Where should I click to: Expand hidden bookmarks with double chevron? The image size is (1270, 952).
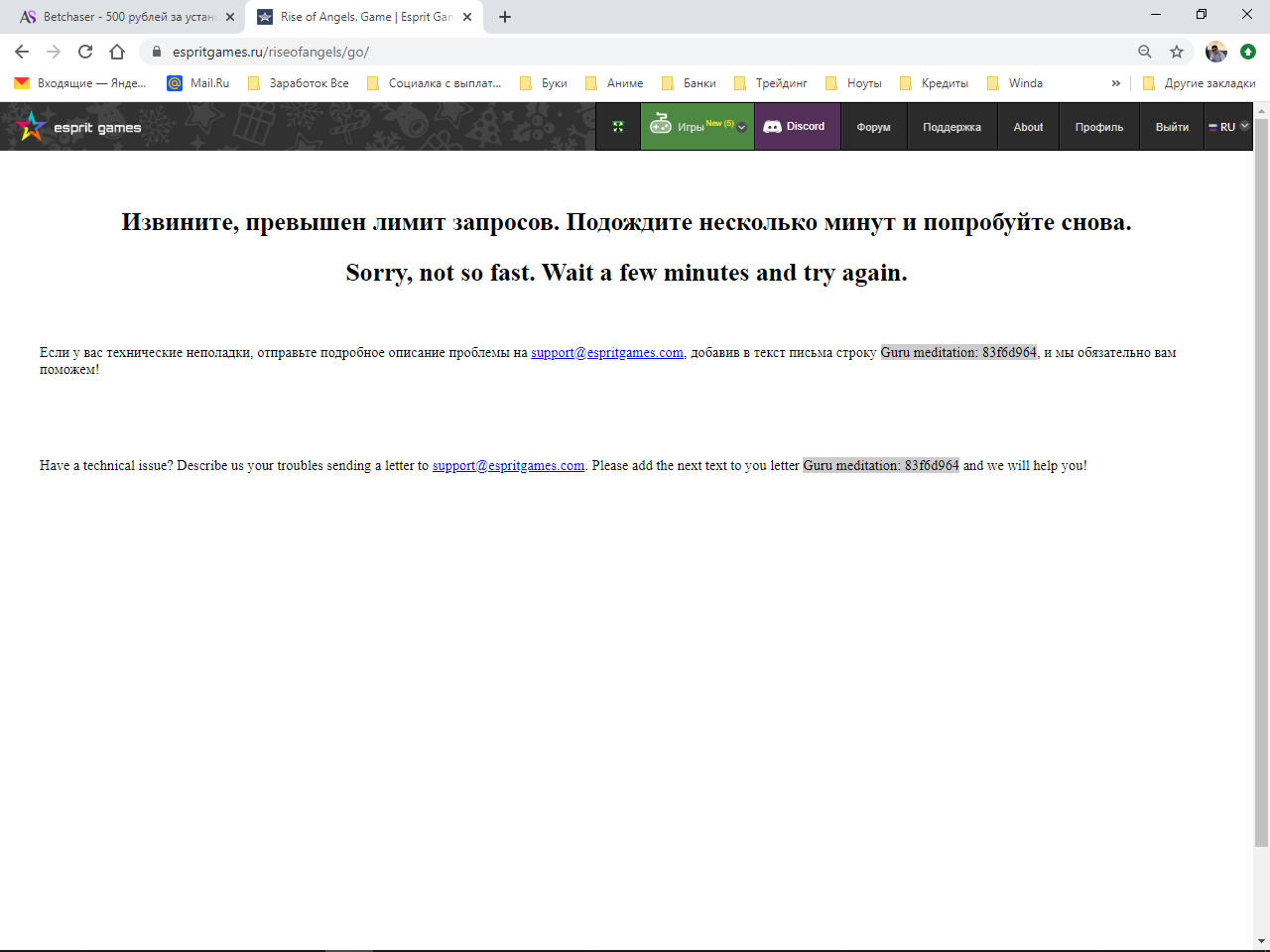coord(1116,83)
